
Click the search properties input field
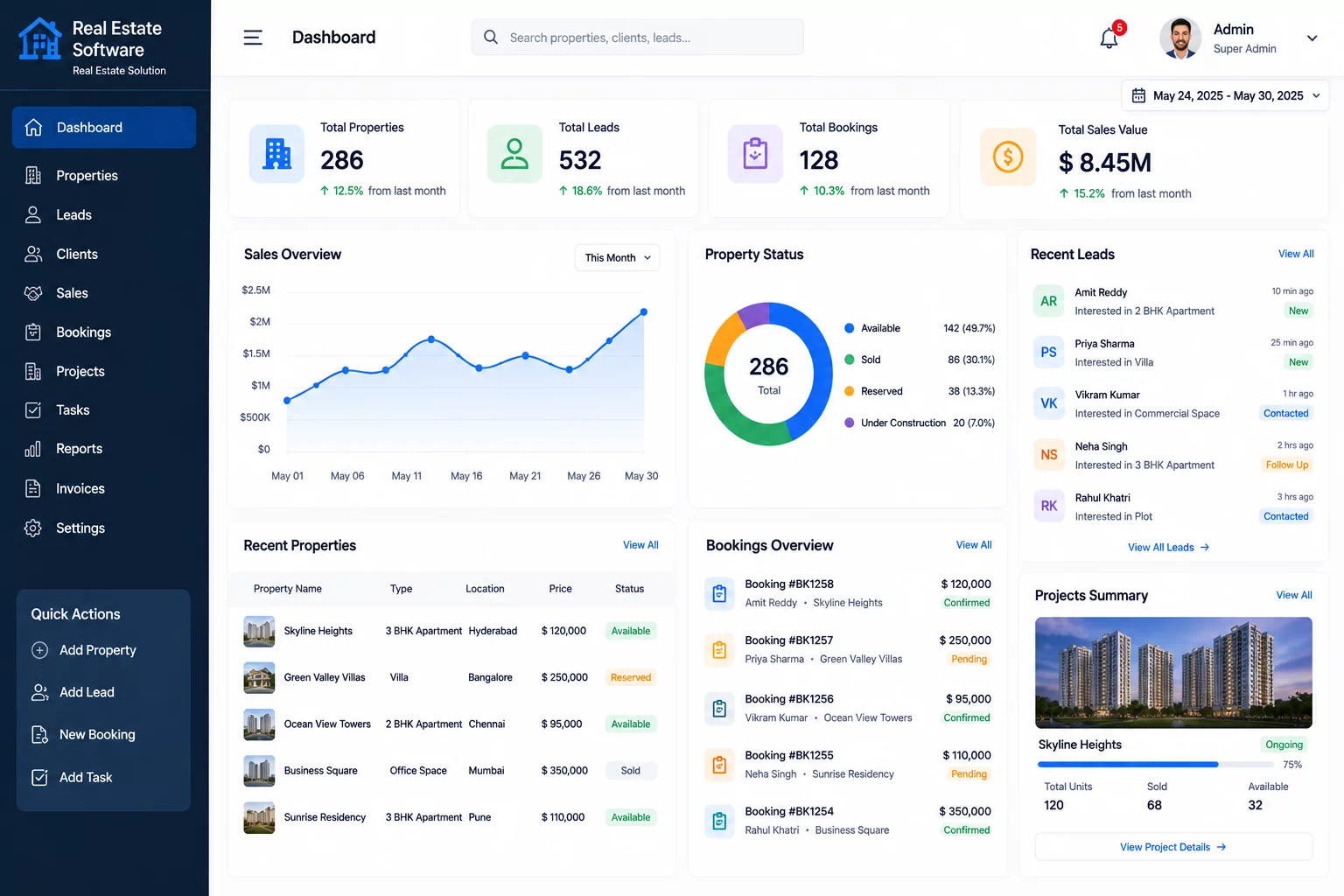click(x=637, y=37)
